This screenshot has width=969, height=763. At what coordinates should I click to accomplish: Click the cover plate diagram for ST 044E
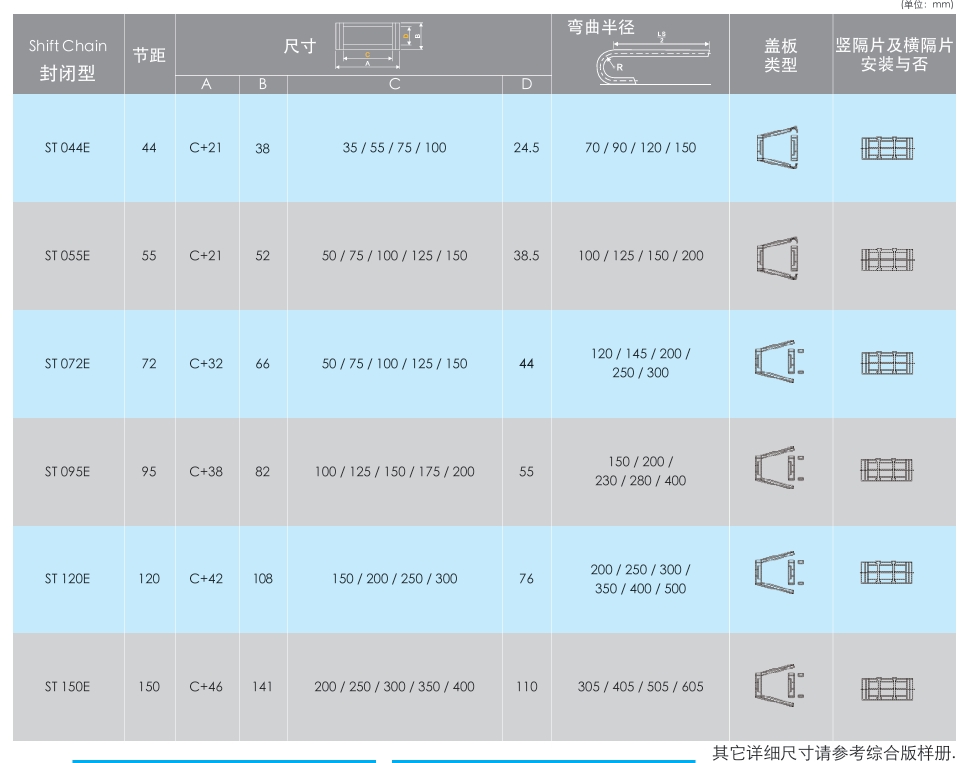[777, 148]
